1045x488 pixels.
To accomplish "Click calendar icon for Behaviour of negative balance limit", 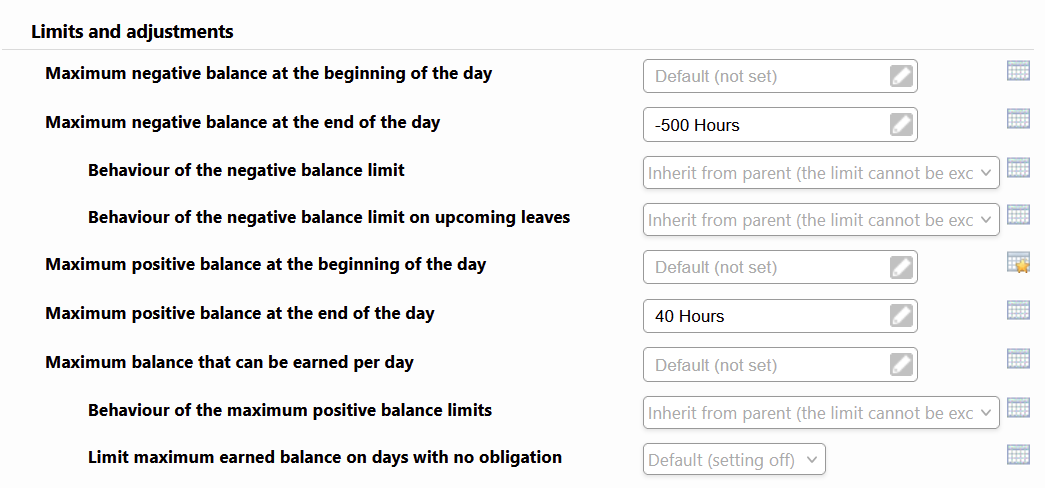I will pyautogui.click(x=1018, y=167).
